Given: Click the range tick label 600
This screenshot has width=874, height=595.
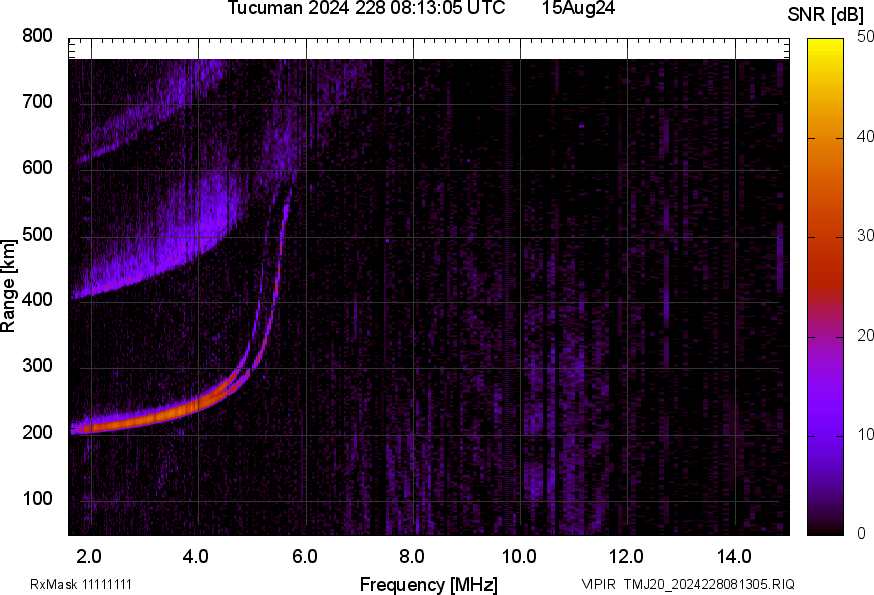Looking at the screenshot, I should pos(37,168).
